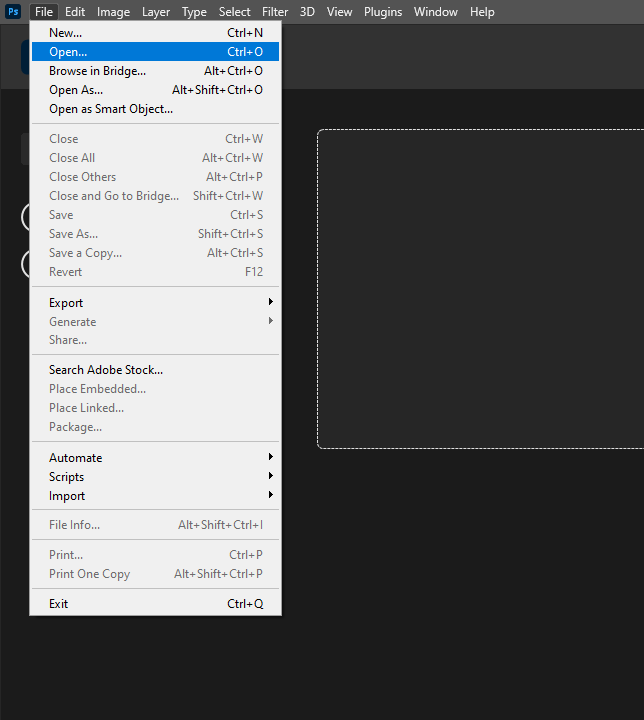Choose New... from the File menu
Image resolution: width=644 pixels, height=720 pixels.
pos(155,33)
